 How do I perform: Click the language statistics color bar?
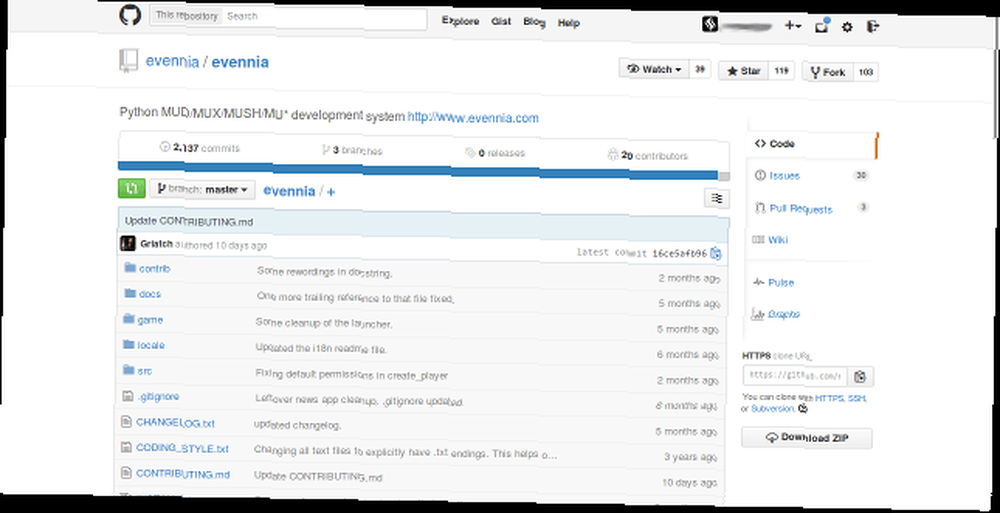pyautogui.click(x=423, y=171)
